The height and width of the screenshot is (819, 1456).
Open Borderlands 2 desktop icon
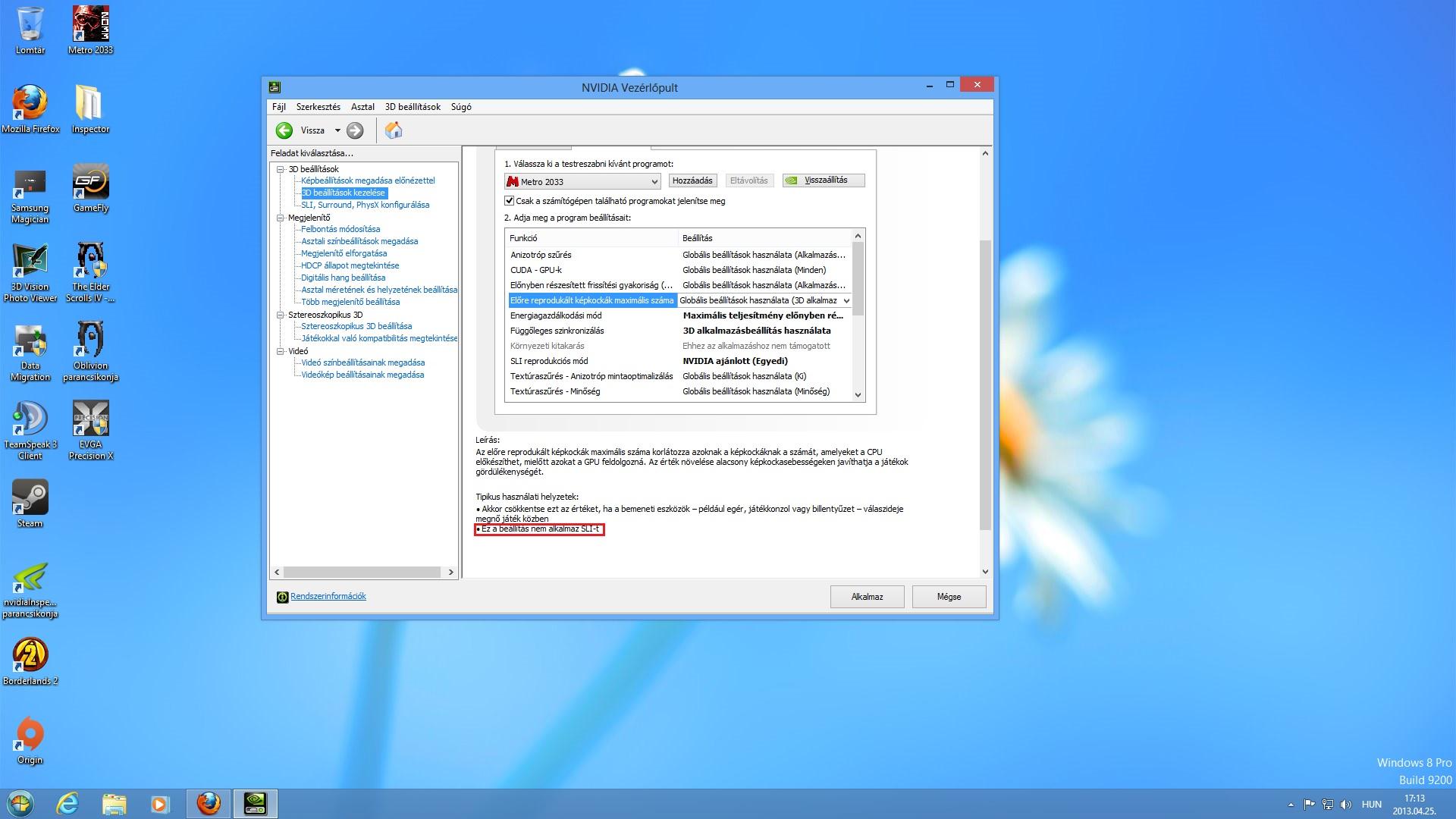pyautogui.click(x=30, y=661)
